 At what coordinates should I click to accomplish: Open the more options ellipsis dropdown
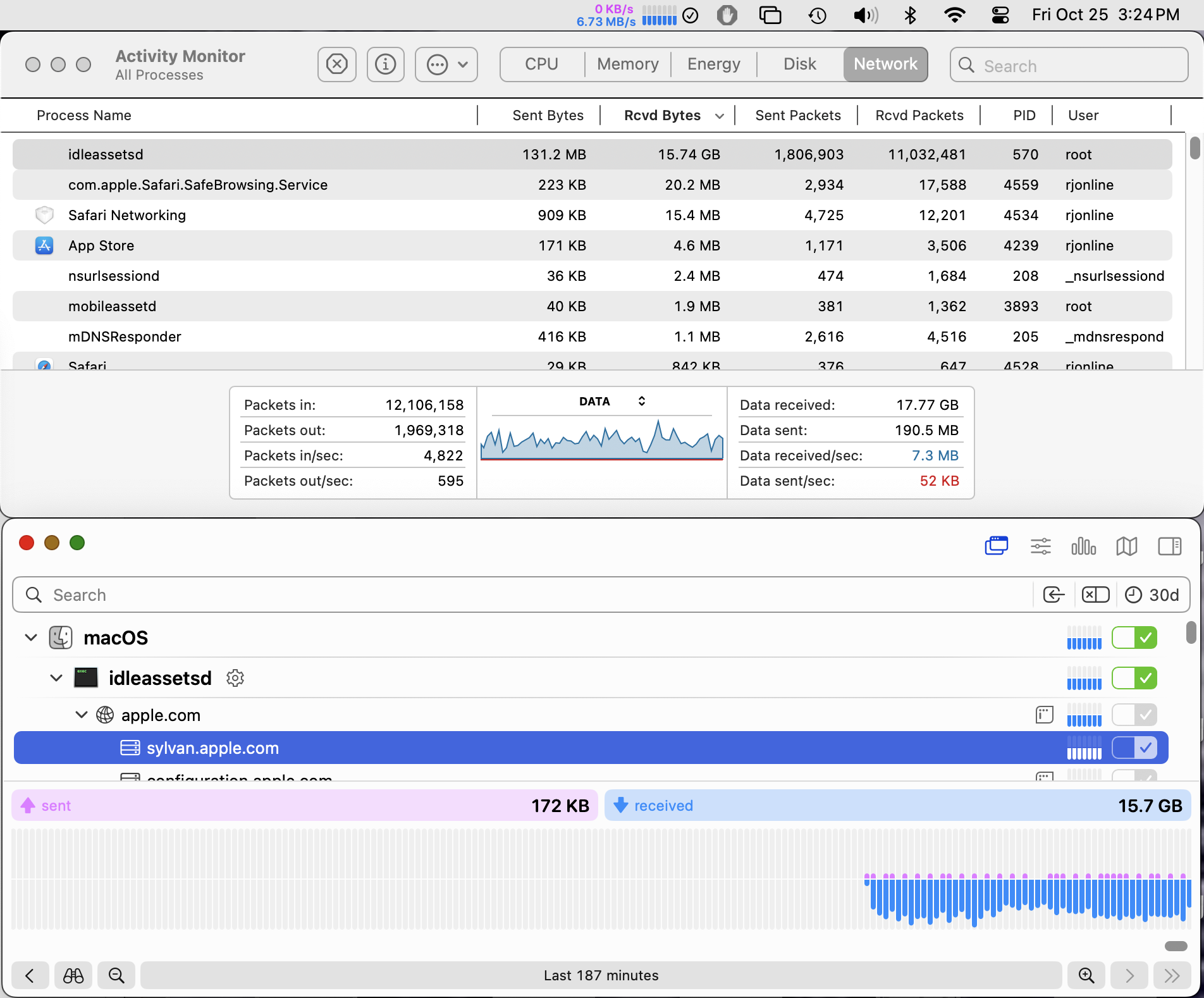pos(446,65)
